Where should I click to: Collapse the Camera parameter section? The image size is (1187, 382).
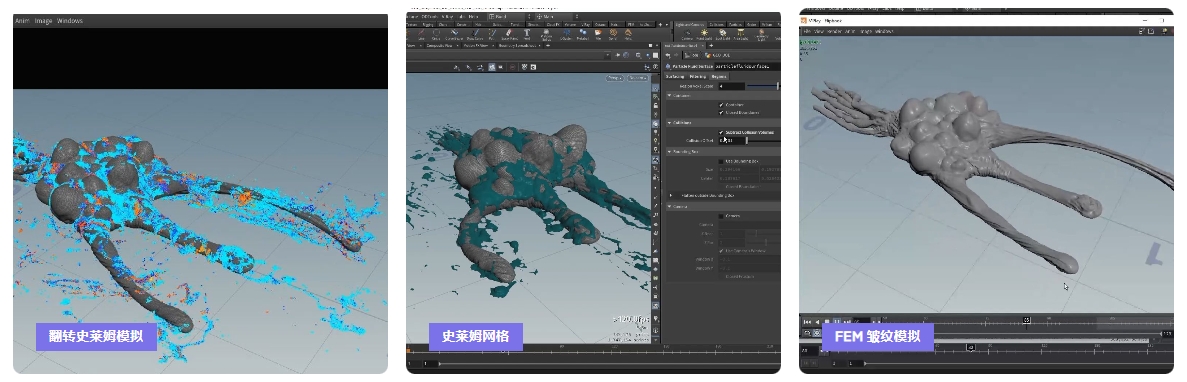669,207
